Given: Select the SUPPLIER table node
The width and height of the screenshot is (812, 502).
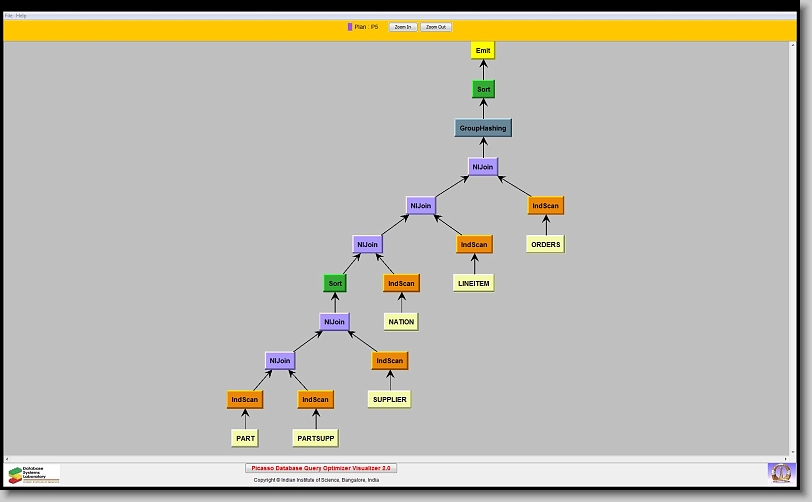Looking at the screenshot, I should tap(388, 399).
